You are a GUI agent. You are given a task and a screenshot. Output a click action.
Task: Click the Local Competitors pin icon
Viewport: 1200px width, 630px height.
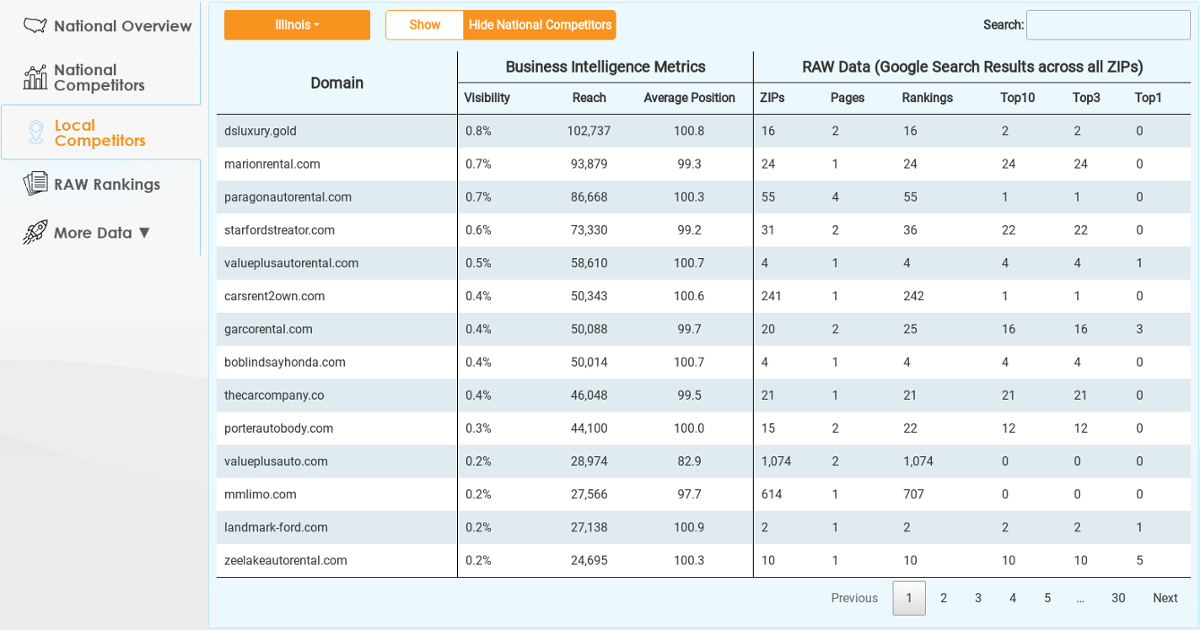click(35, 133)
